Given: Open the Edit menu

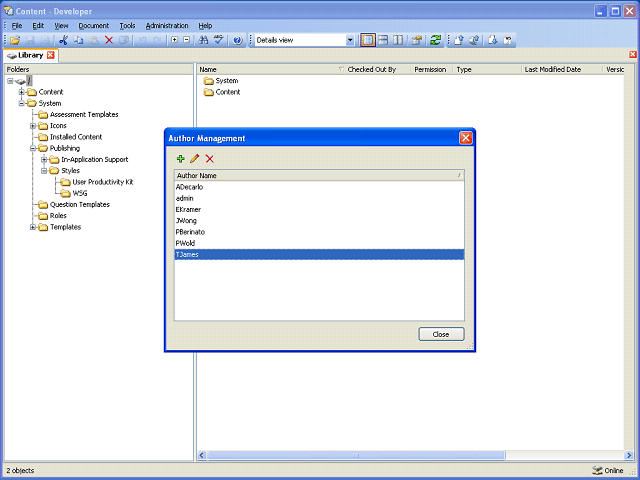Looking at the screenshot, I should [38, 26].
